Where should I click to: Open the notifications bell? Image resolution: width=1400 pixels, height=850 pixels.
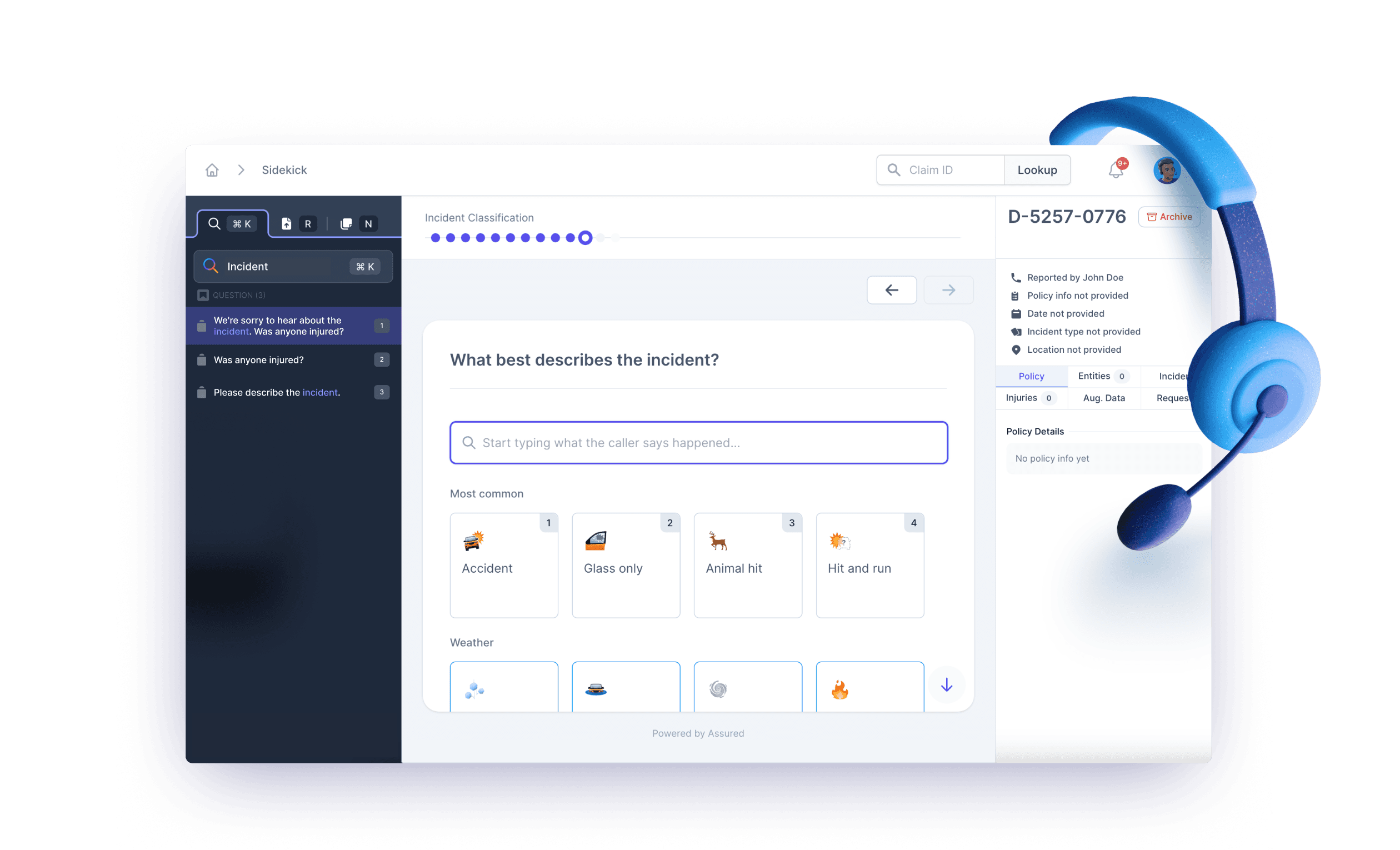click(1116, 169)
